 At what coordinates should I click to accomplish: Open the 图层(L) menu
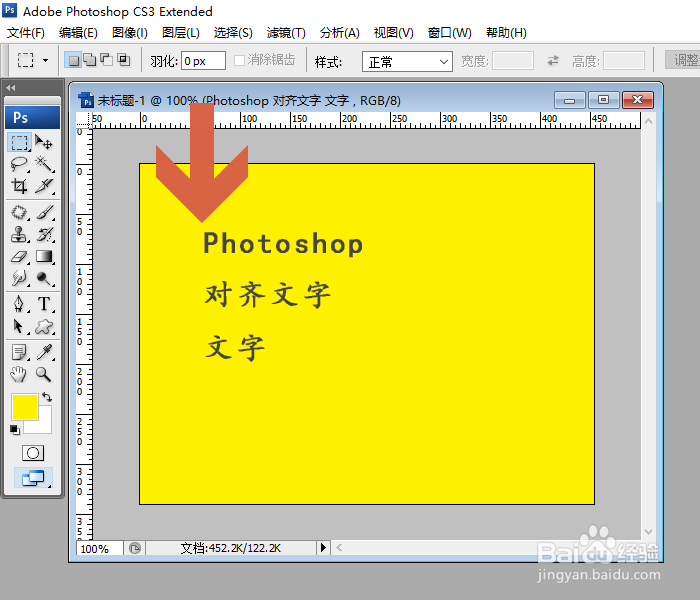click(181, 33)
